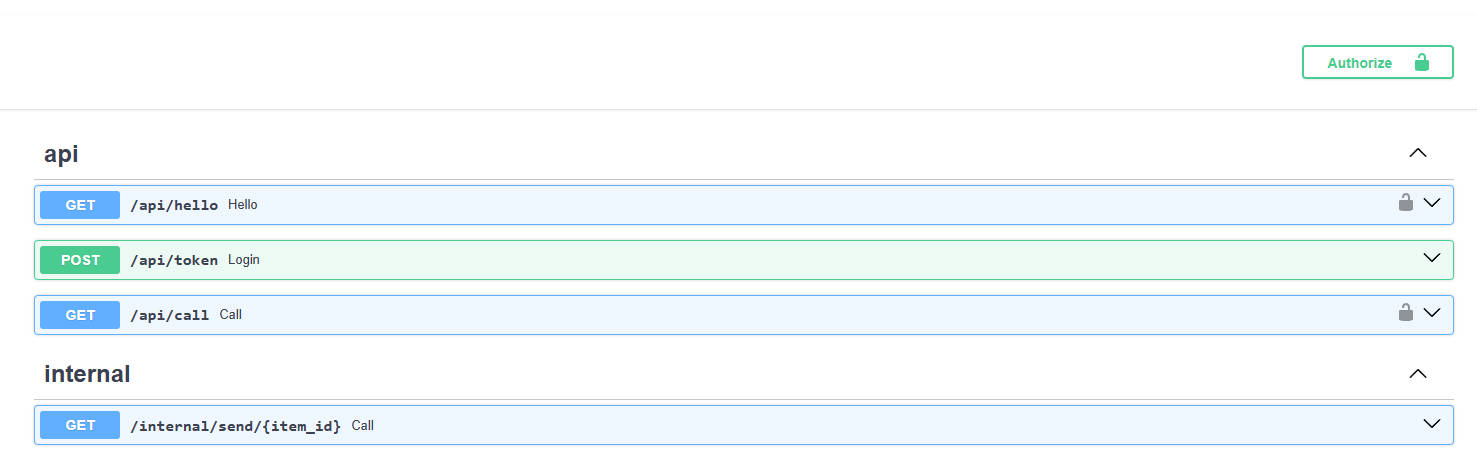This screenshot has width=1477, height=462.
Task: Click the GET badge for /internal/send/{item_id}
Action: 80,425
